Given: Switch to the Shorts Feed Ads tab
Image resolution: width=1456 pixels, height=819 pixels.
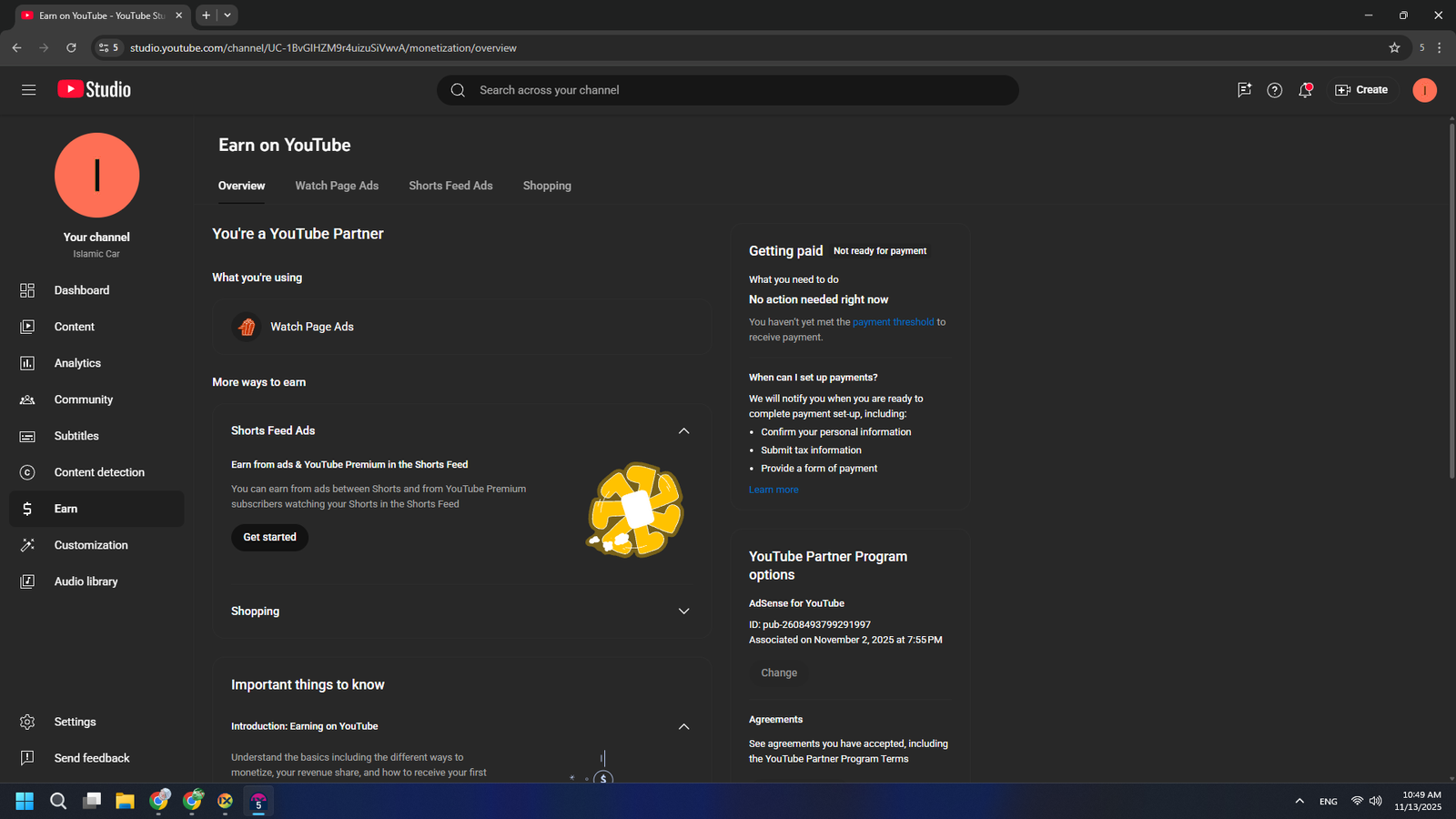Looking at the screenshot, I should [x=450, y=186].
